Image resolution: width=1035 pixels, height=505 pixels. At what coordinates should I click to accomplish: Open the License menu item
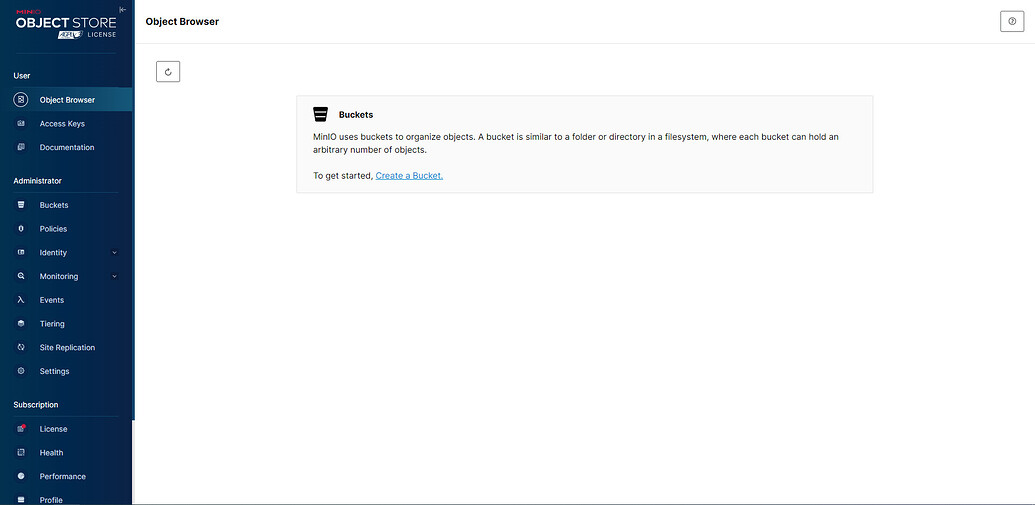pos(53,429)
